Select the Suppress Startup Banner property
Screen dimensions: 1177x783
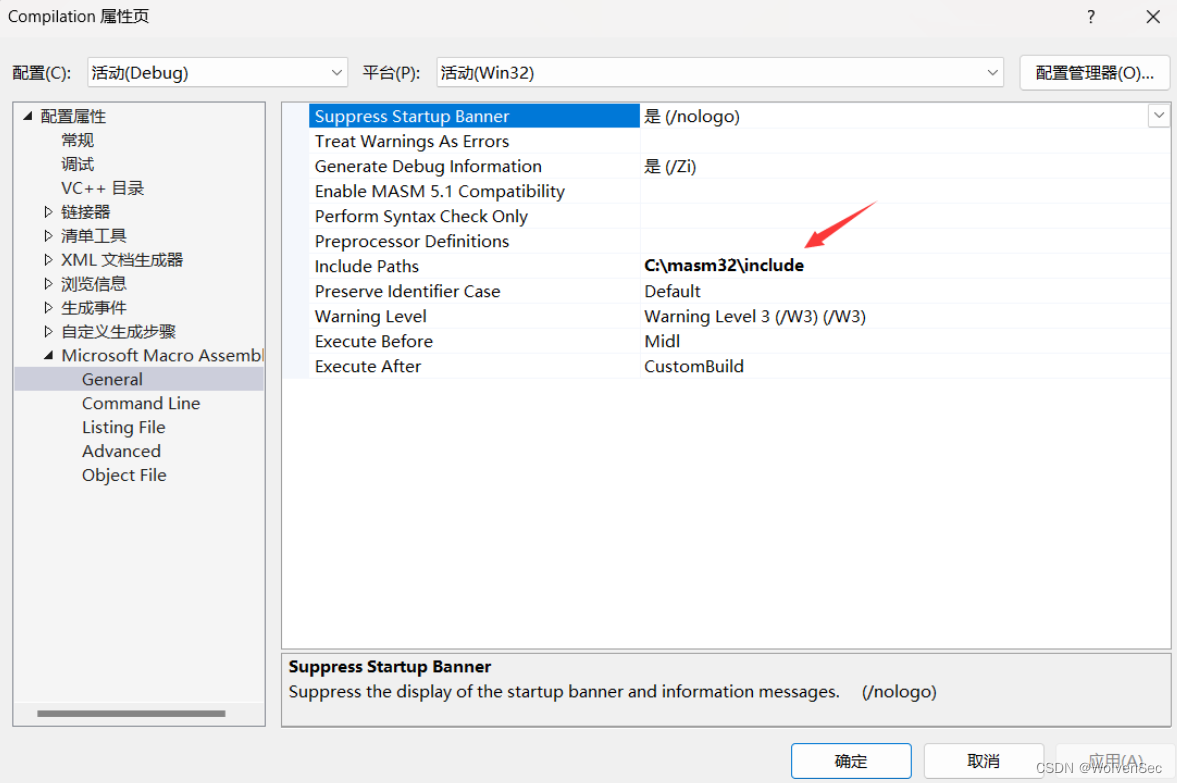pyautogui.click(x=474, y=116)
